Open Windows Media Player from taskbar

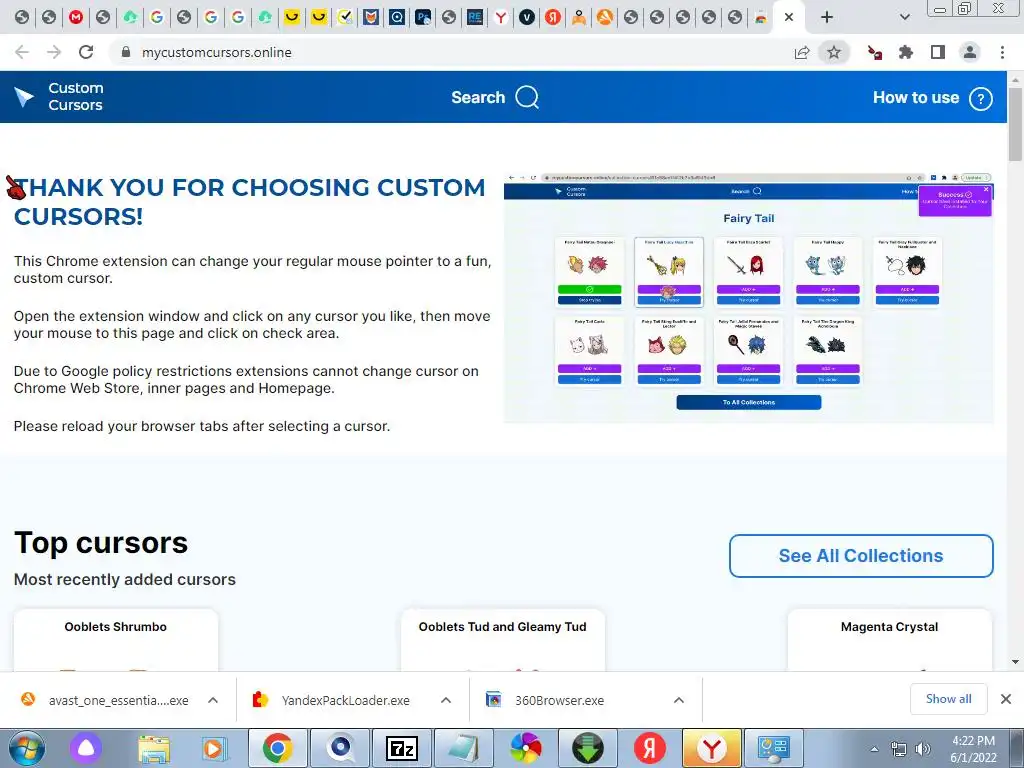pyautogui.click(x=214, y=748)
